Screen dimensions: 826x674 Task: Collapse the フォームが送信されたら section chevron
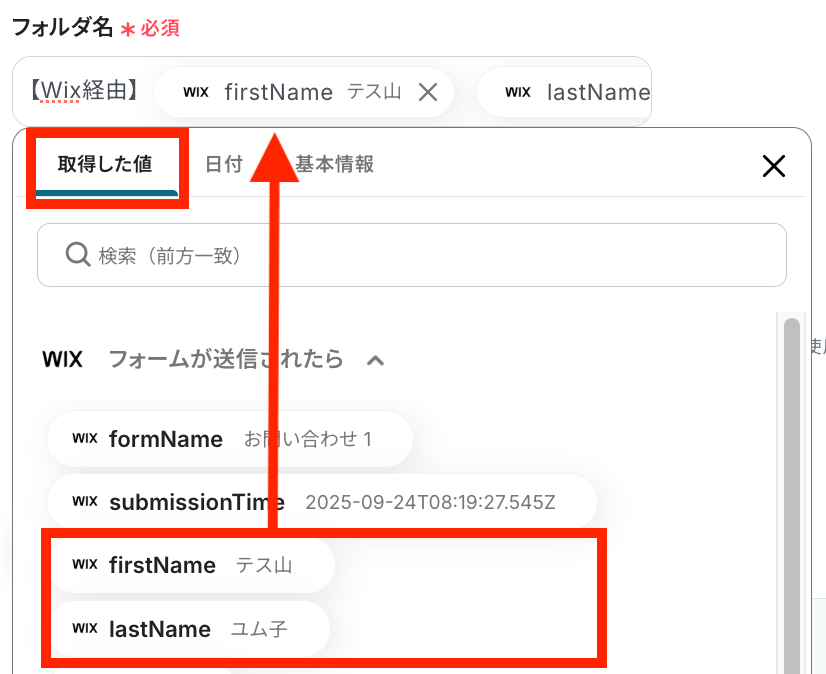[x=375, y=360]
